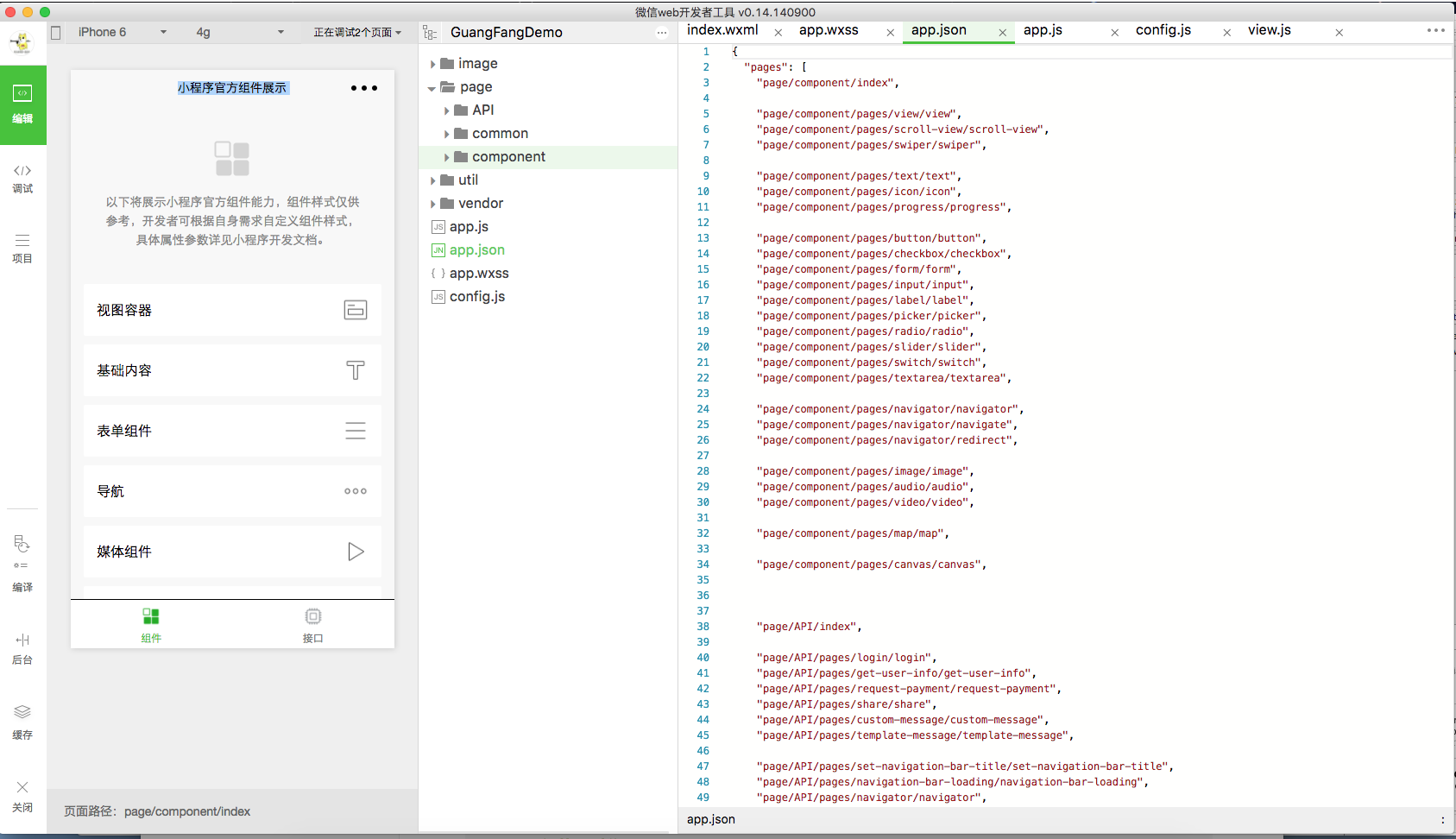Click code line 38 "page/API/index"

pos(809,627)
